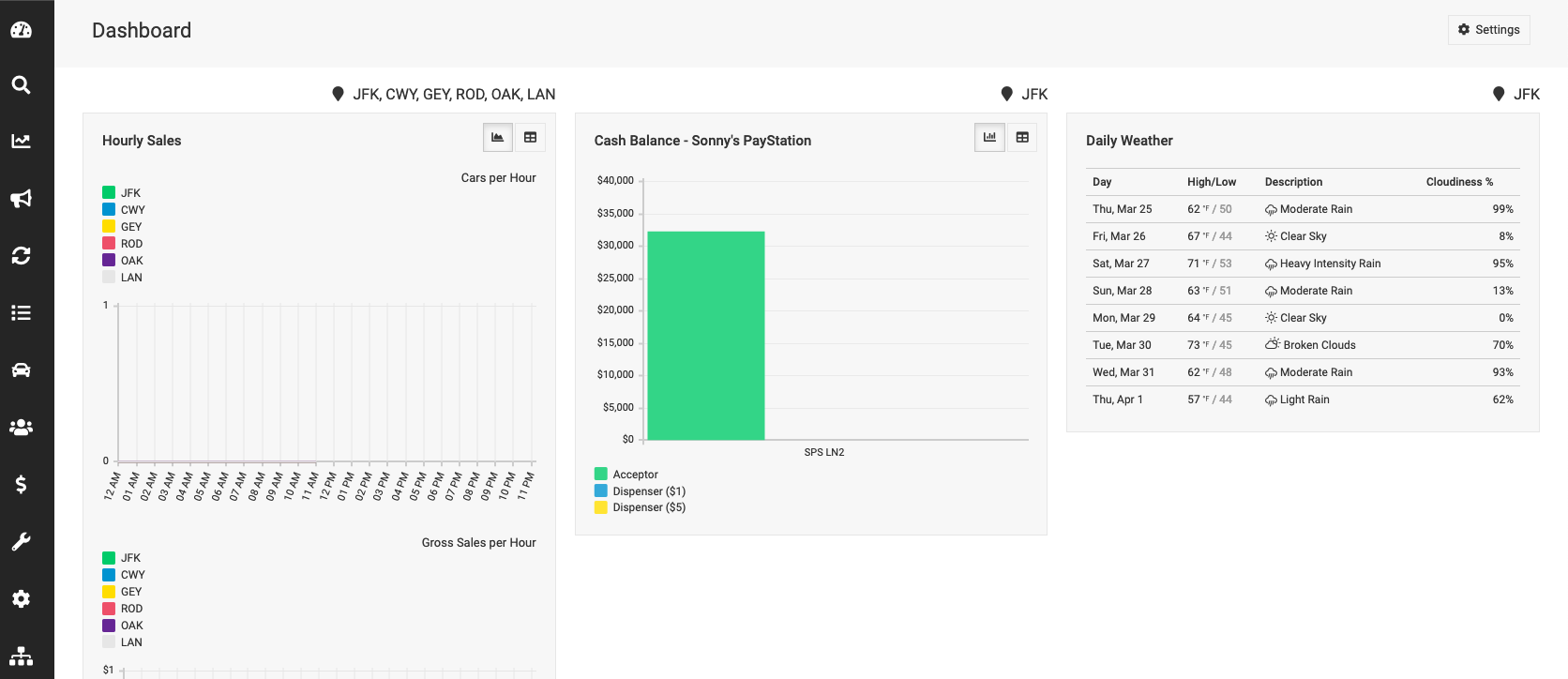This screenshot has height=679, width=1568.
Task: Toggle the green Acceptor legend swatch
Action: 601,475
